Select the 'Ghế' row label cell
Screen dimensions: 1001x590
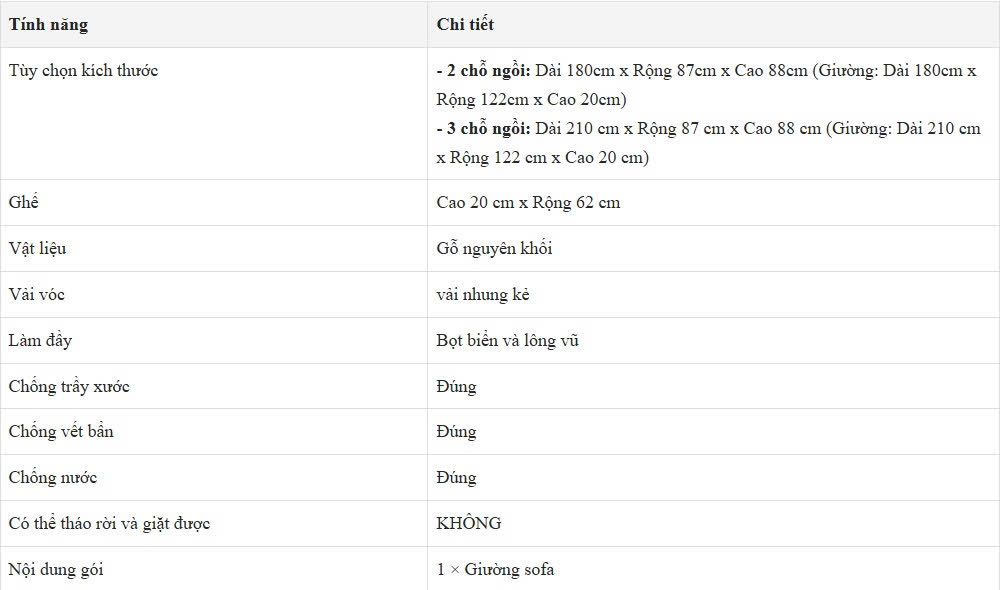[x=214, y=202]
